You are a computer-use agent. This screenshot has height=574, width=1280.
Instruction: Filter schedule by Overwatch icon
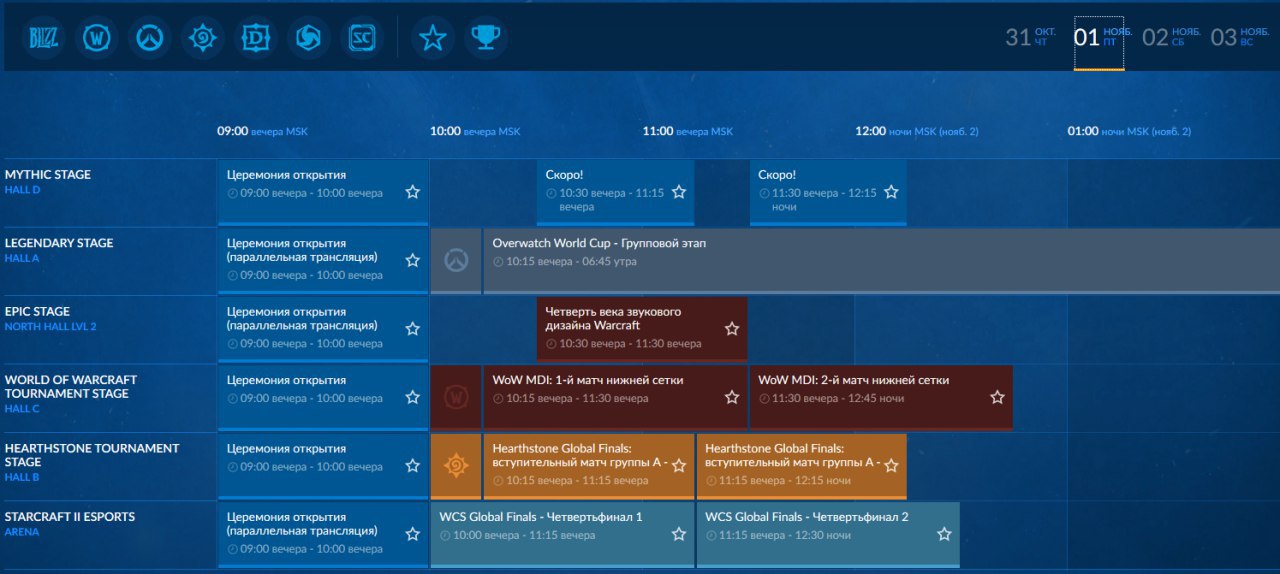click(151, 38)
